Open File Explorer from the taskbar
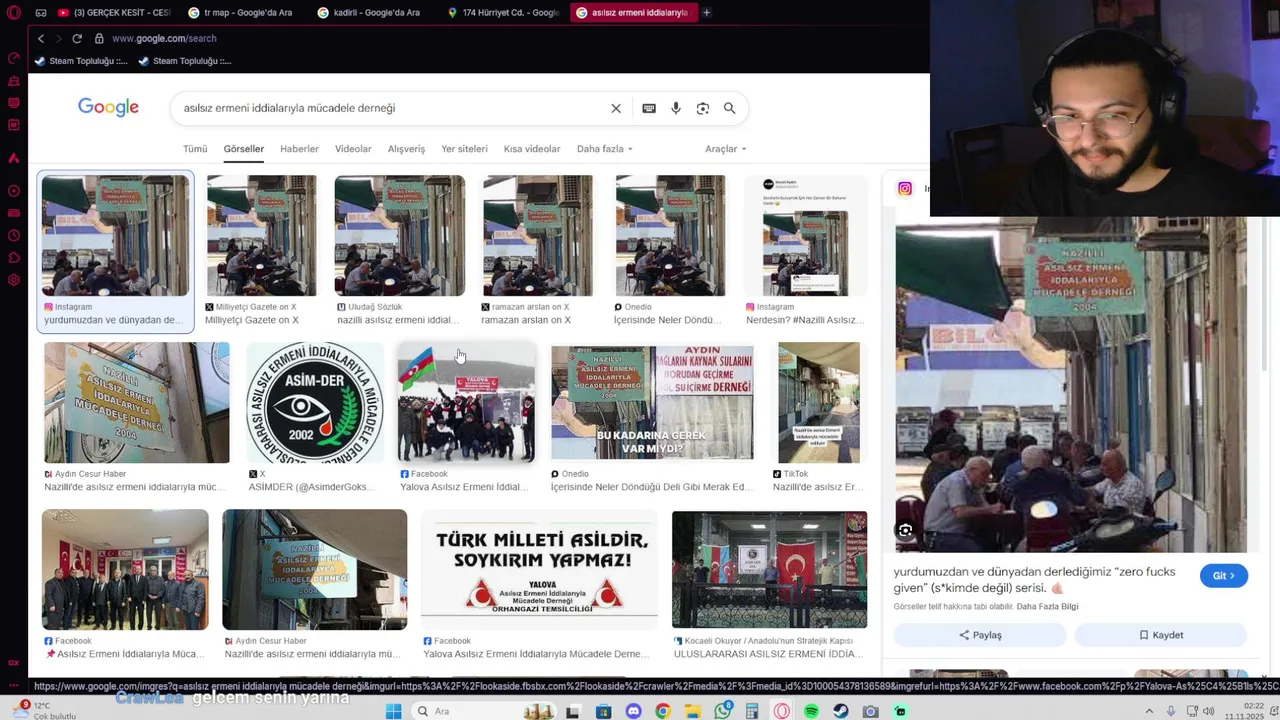 coord(692,711)
